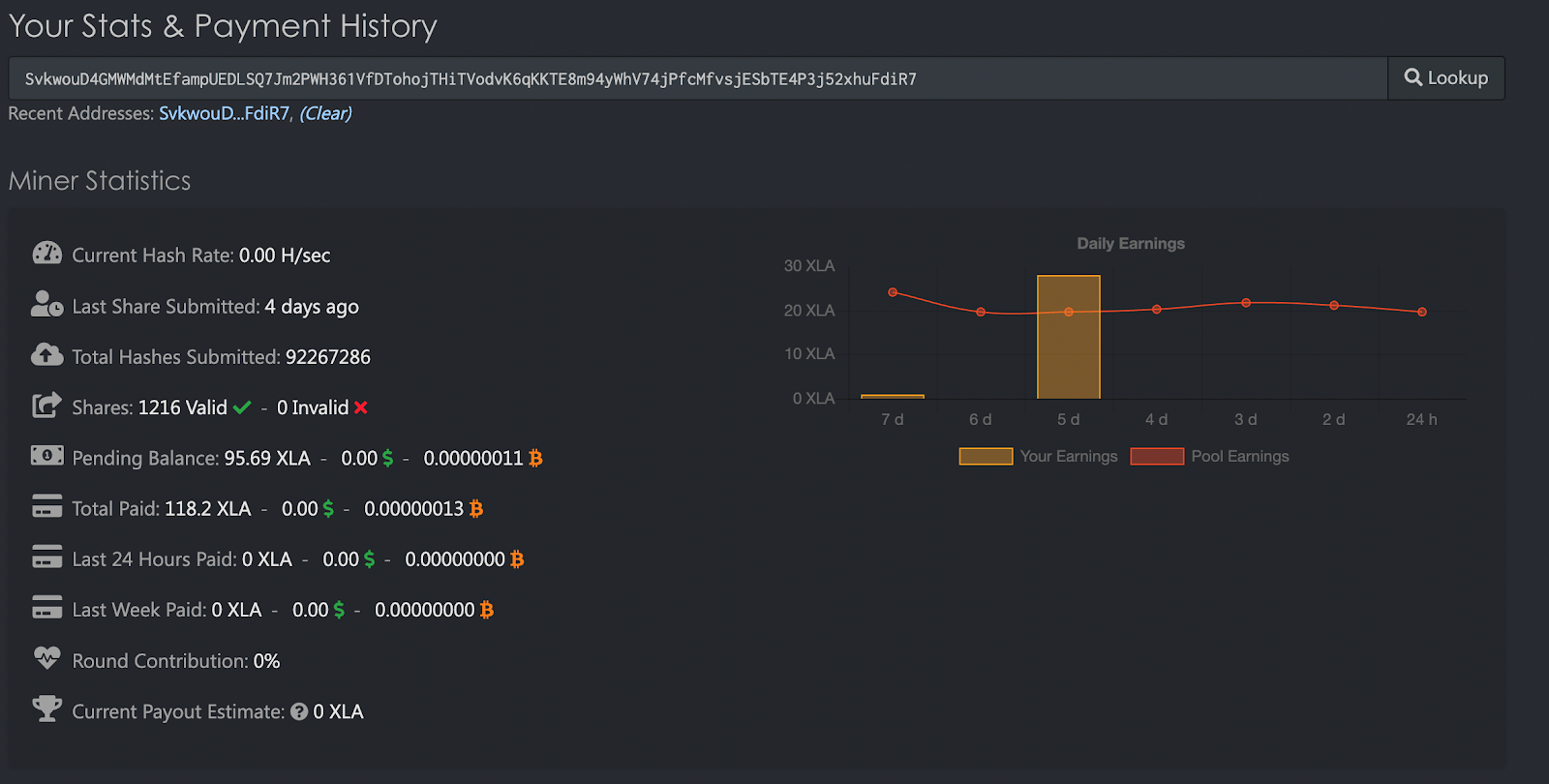This screenshot has height=784, width=1549.
Task: Open recent address SvkwouD...FdiR7 link
Action: point(224,113)
